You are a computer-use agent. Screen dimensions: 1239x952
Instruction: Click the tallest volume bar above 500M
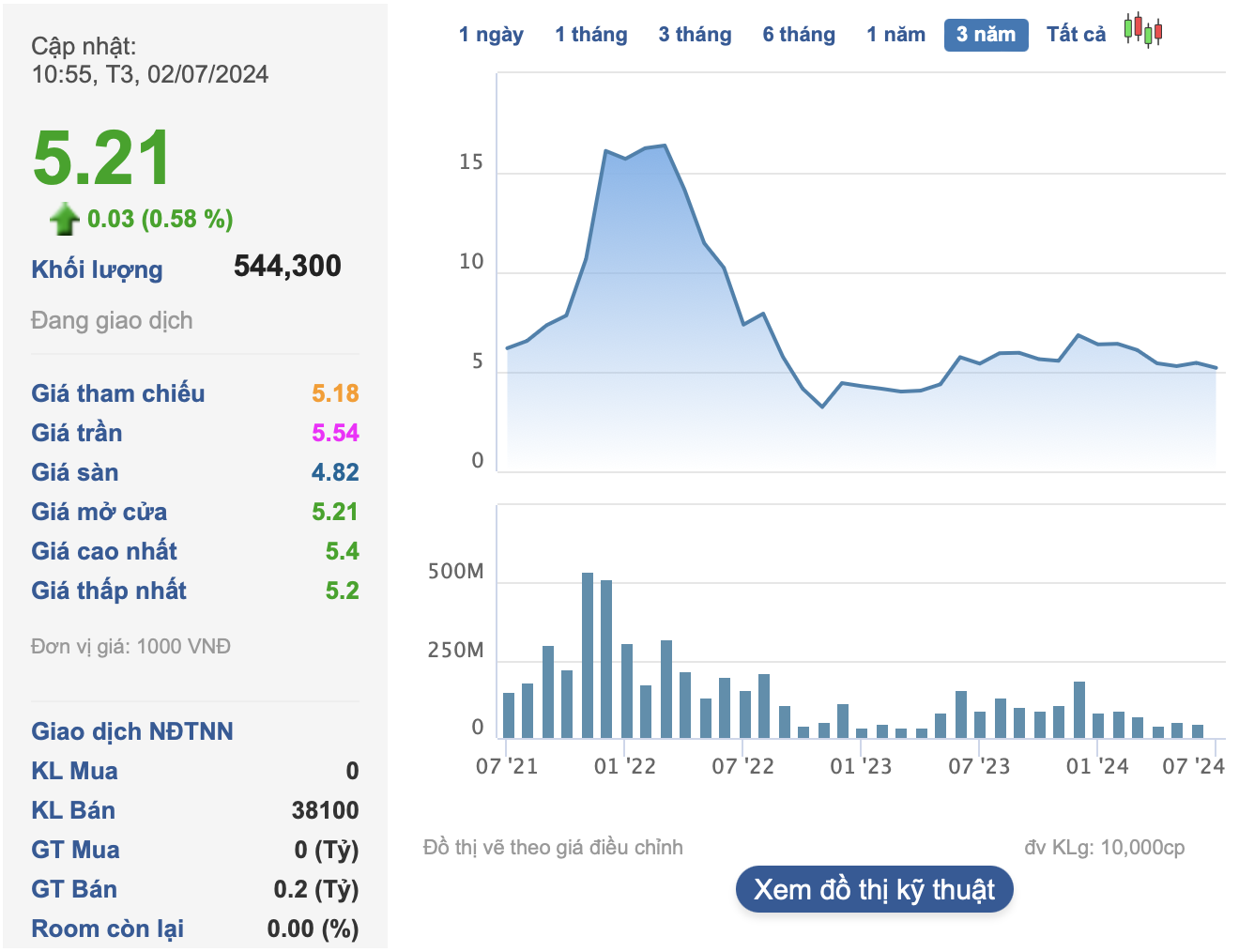click(588, 654)
